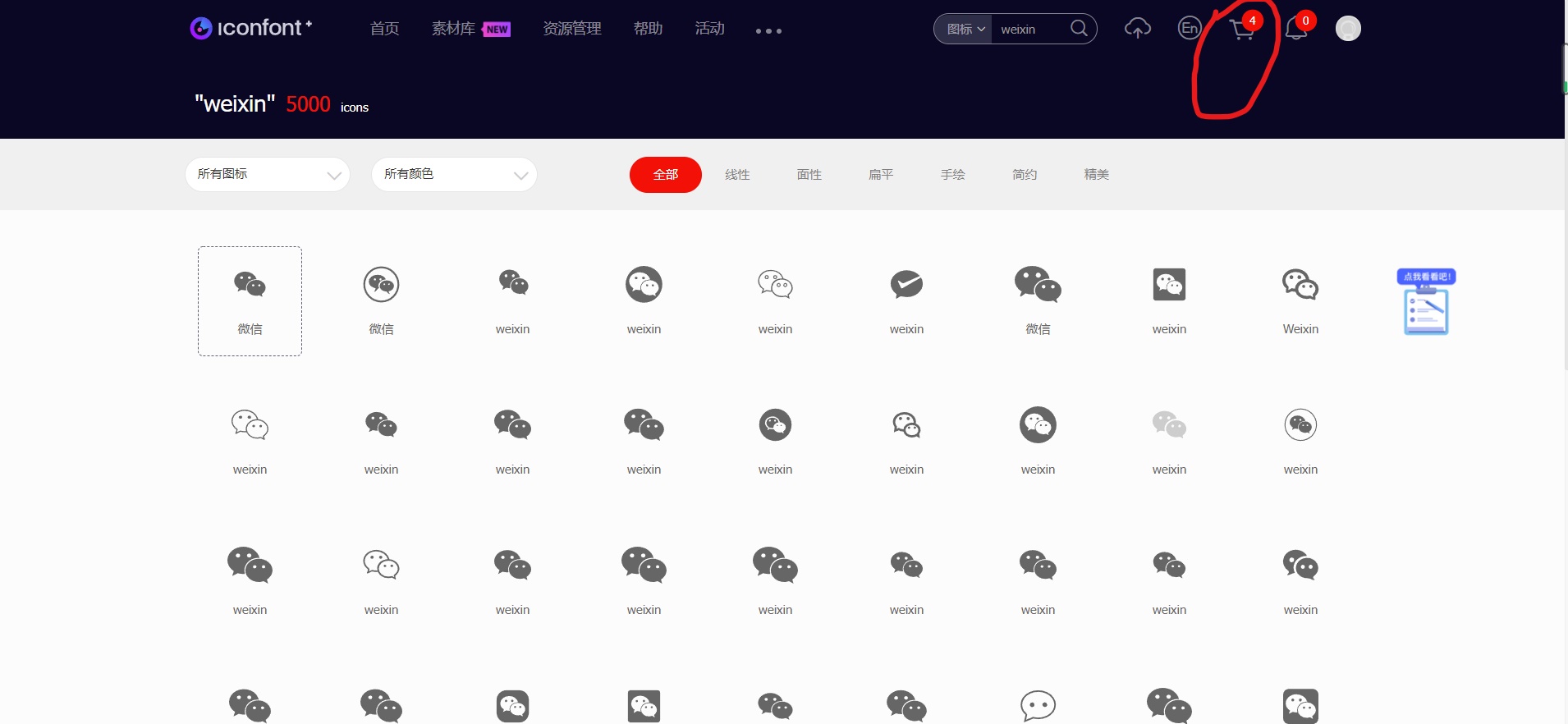Open the 帮助 help menu
This screenshot has width=1568, height=724.
(x=648, y=29)
